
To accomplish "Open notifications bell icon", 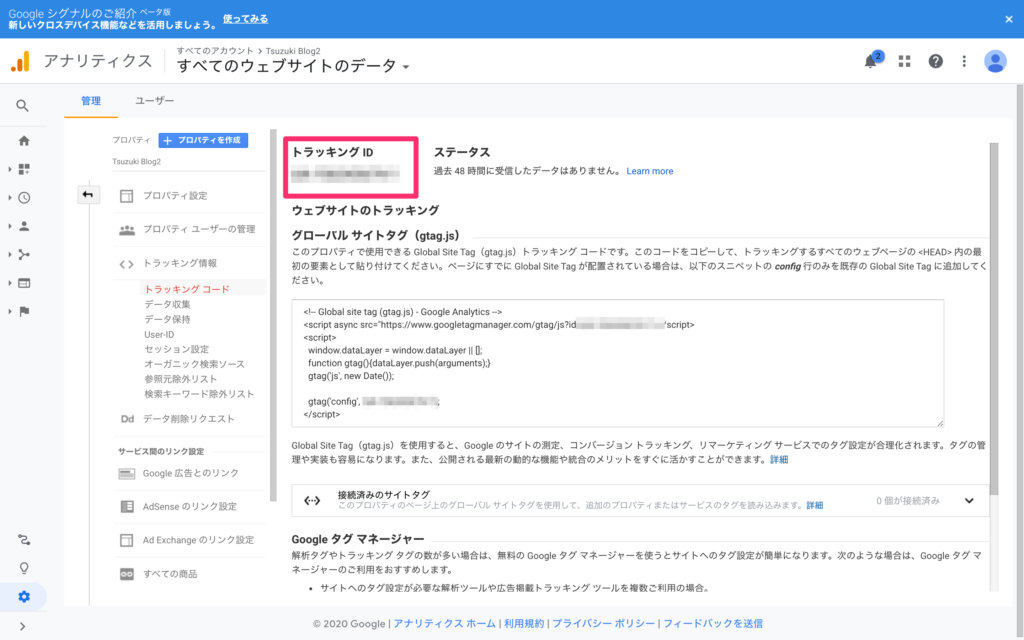I will tap(871, 61).
